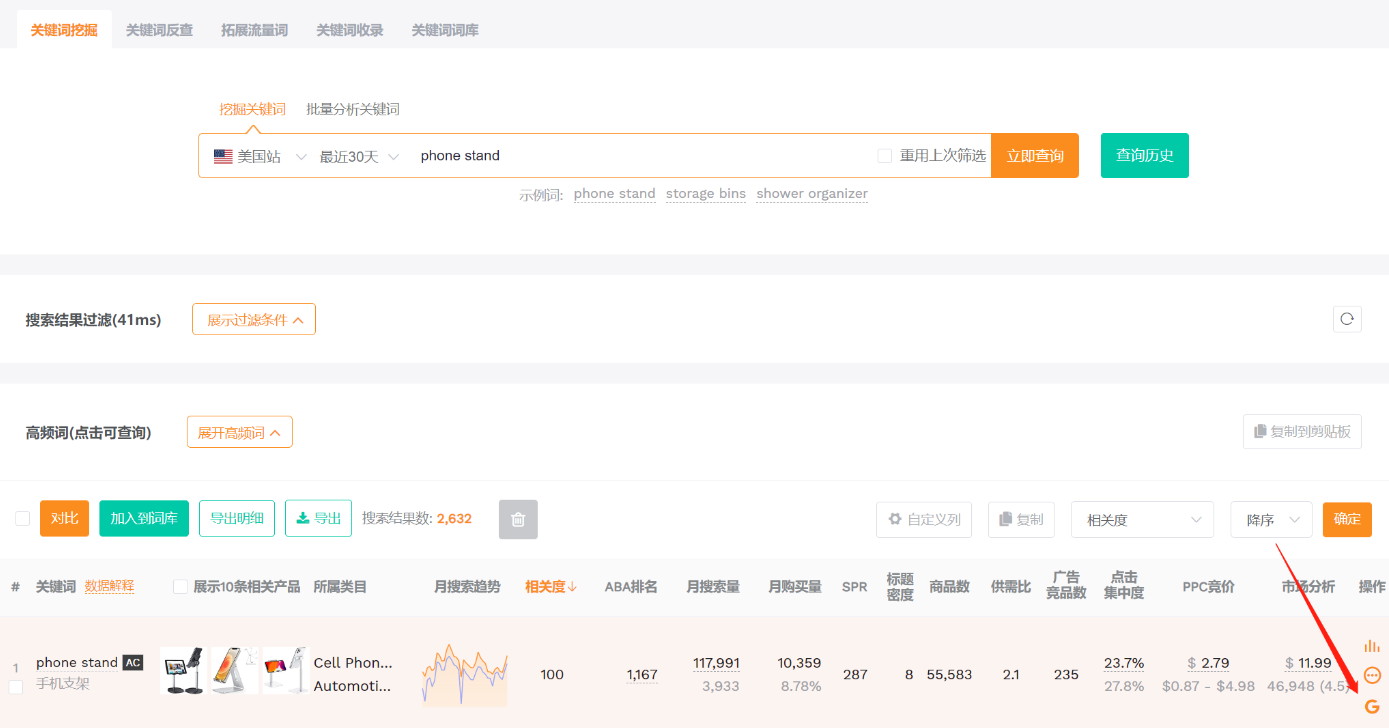
Task: Switch to 拓展流量词 tab
Action: (254, 30)
